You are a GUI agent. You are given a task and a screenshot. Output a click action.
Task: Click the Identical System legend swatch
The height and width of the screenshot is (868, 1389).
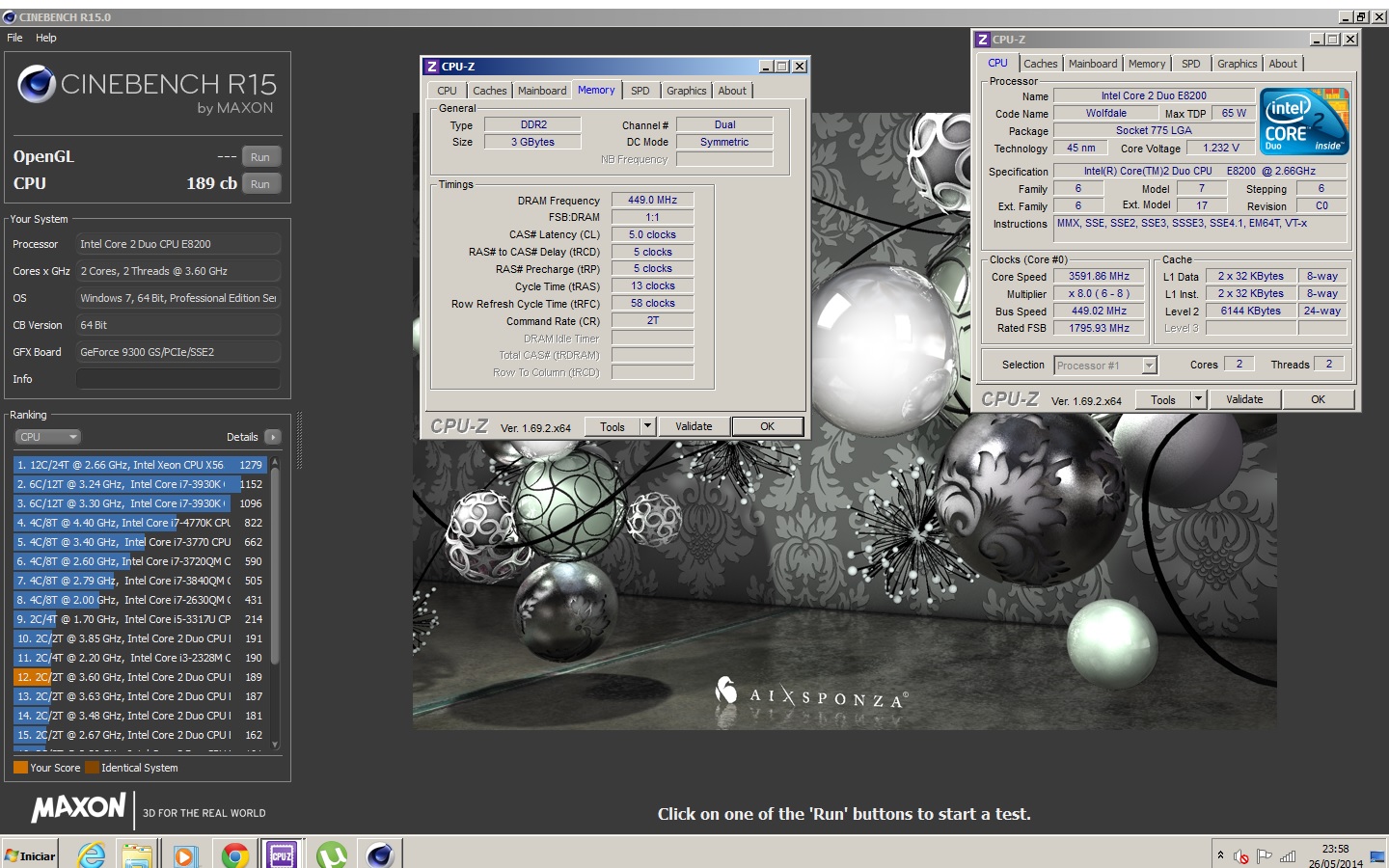[92, 768]
